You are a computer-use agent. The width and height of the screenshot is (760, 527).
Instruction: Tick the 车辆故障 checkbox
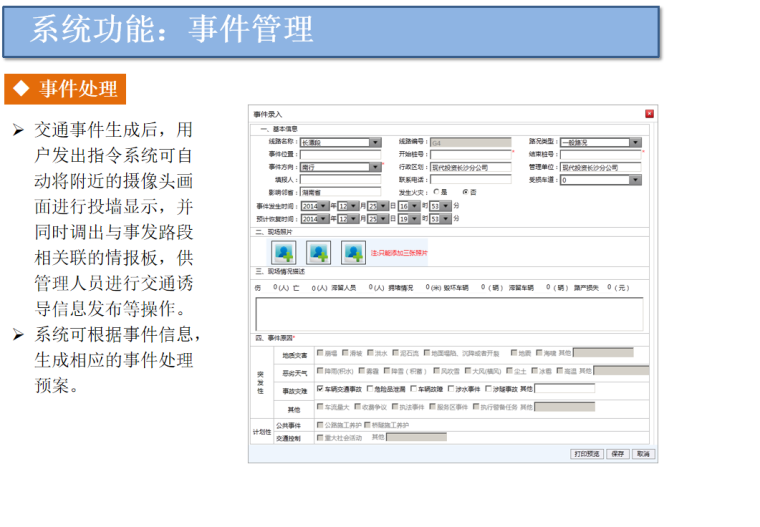pyautogui.click(x=411, y=389)
